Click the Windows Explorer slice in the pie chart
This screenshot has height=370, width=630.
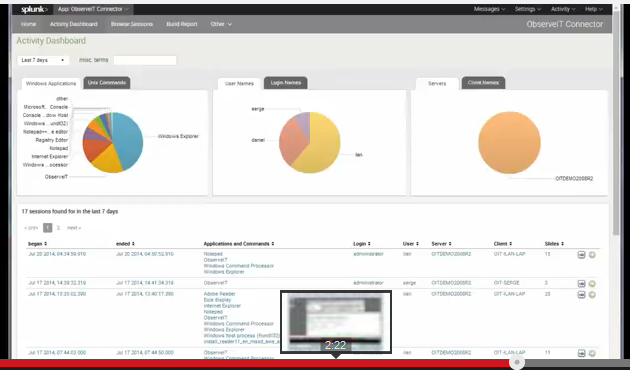click(x=129, y=139)
